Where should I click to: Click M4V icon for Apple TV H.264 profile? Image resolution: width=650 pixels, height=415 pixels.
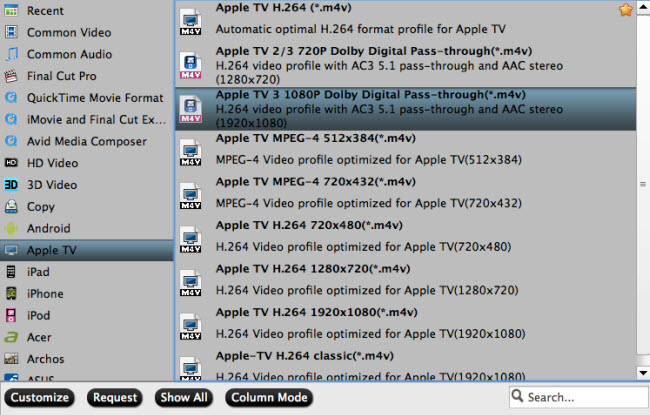190,22
